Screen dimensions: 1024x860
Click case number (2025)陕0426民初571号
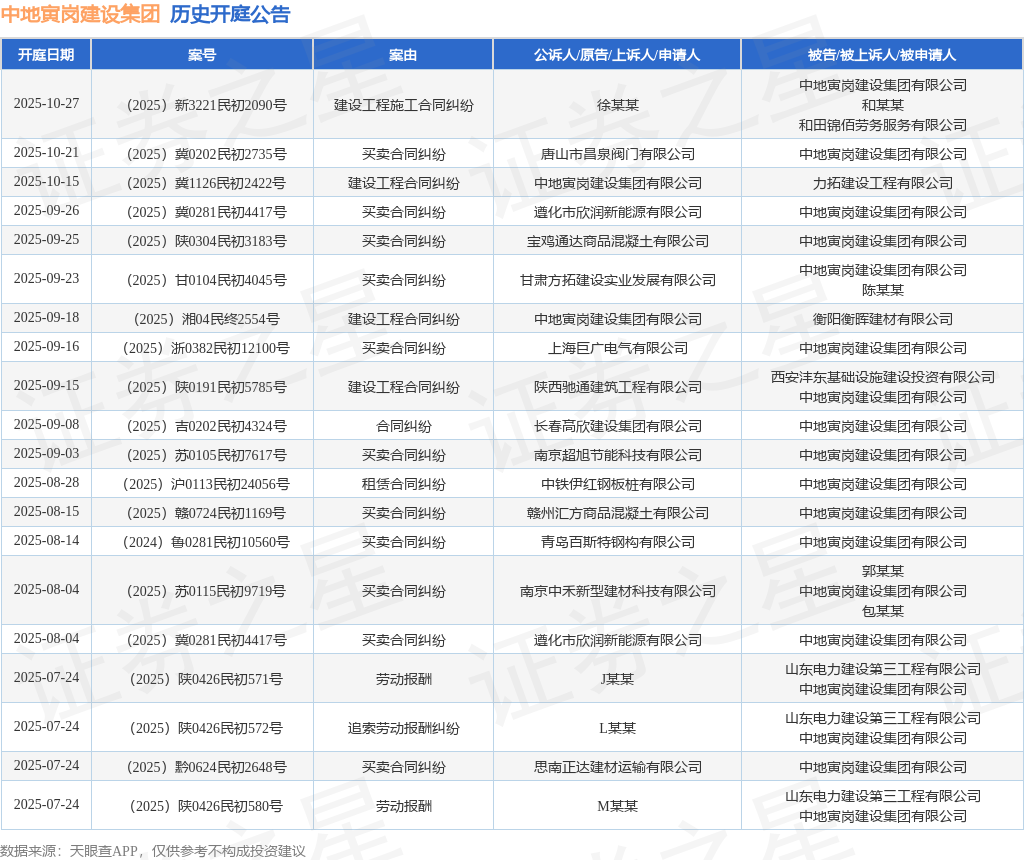tap(206, 679)
